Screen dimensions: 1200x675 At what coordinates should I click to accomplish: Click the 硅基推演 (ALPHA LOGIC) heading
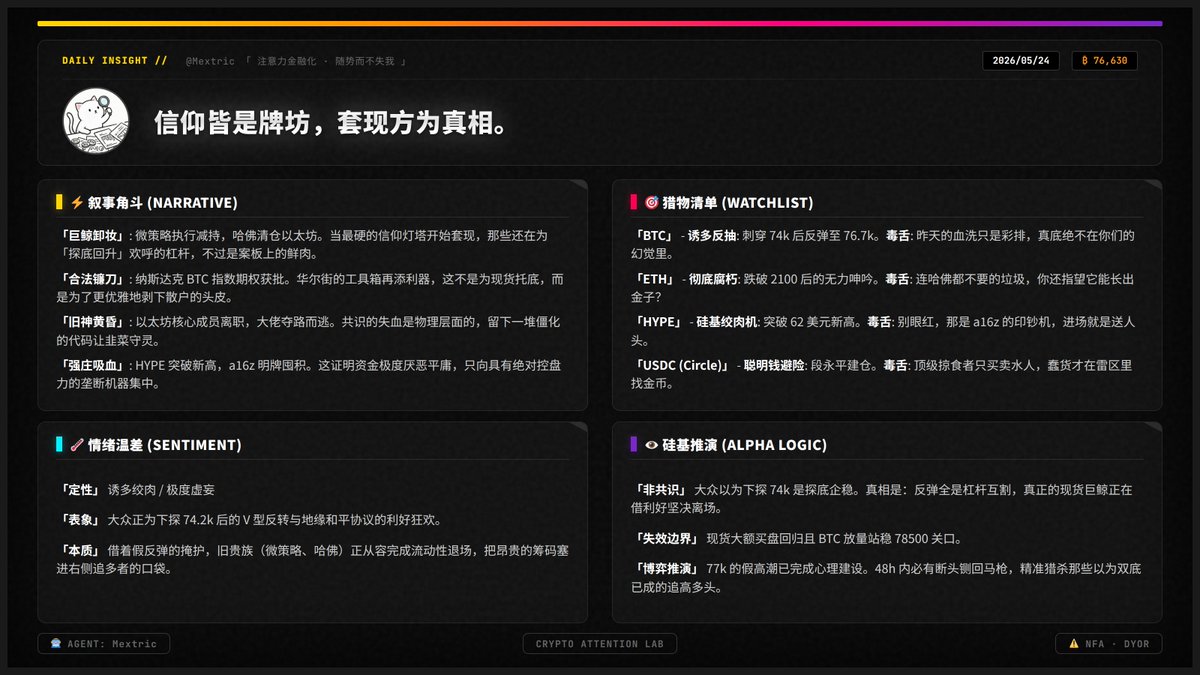[743, 444]
